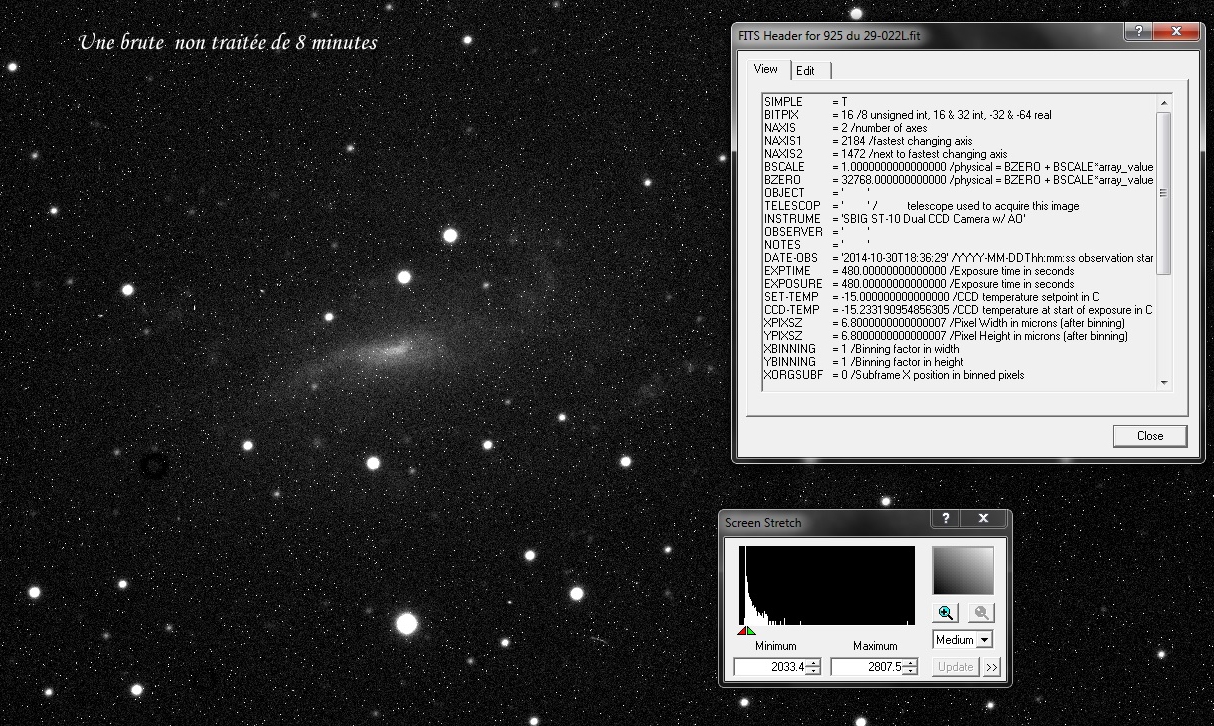Click the YBINNING header line
This screenshot has width=1214, height=726.
coord(864,362)
